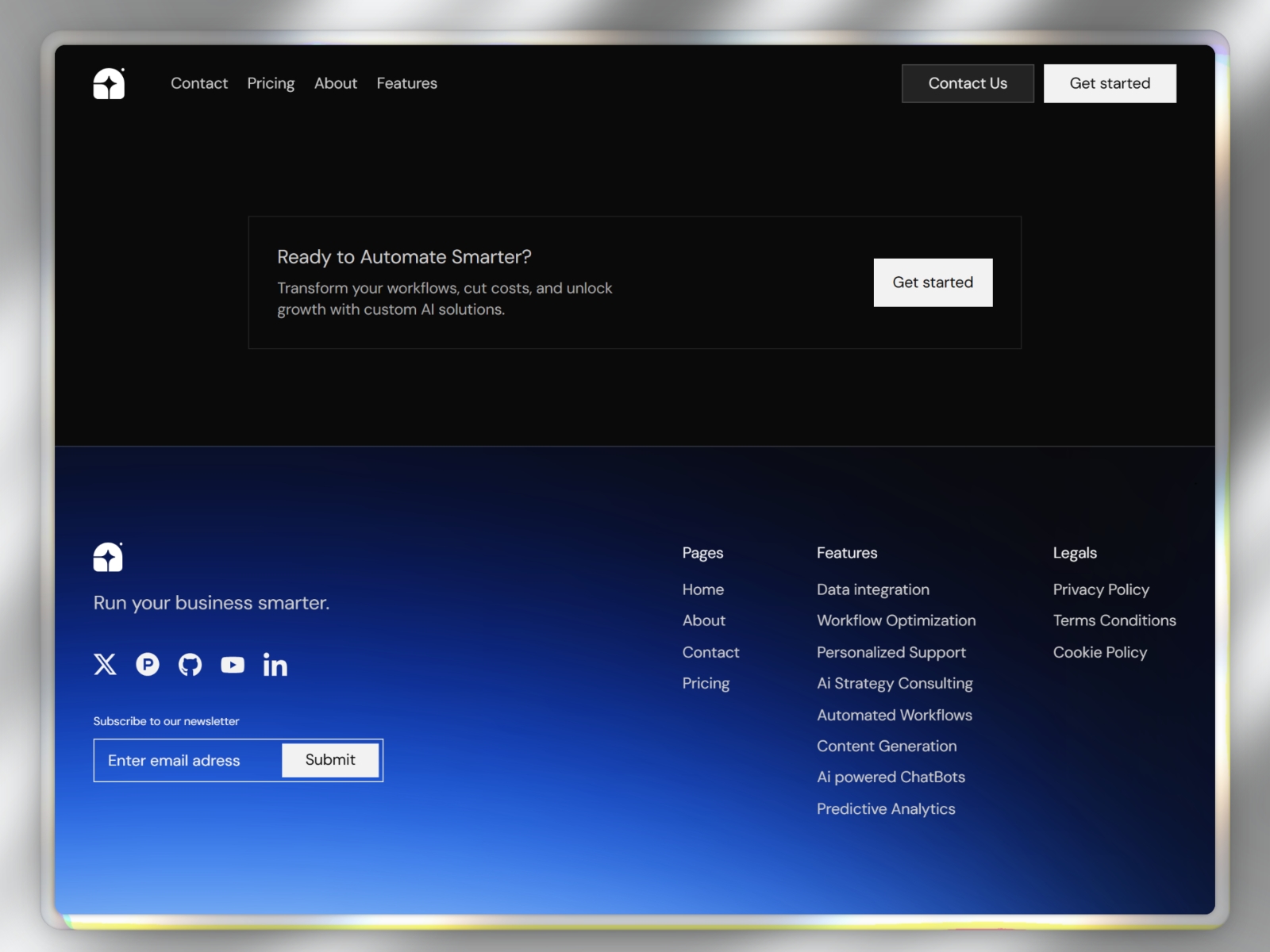Click Get started next to Automate Smarter
This screenshot has height=952, width=1270.
[x=933, y=282]
